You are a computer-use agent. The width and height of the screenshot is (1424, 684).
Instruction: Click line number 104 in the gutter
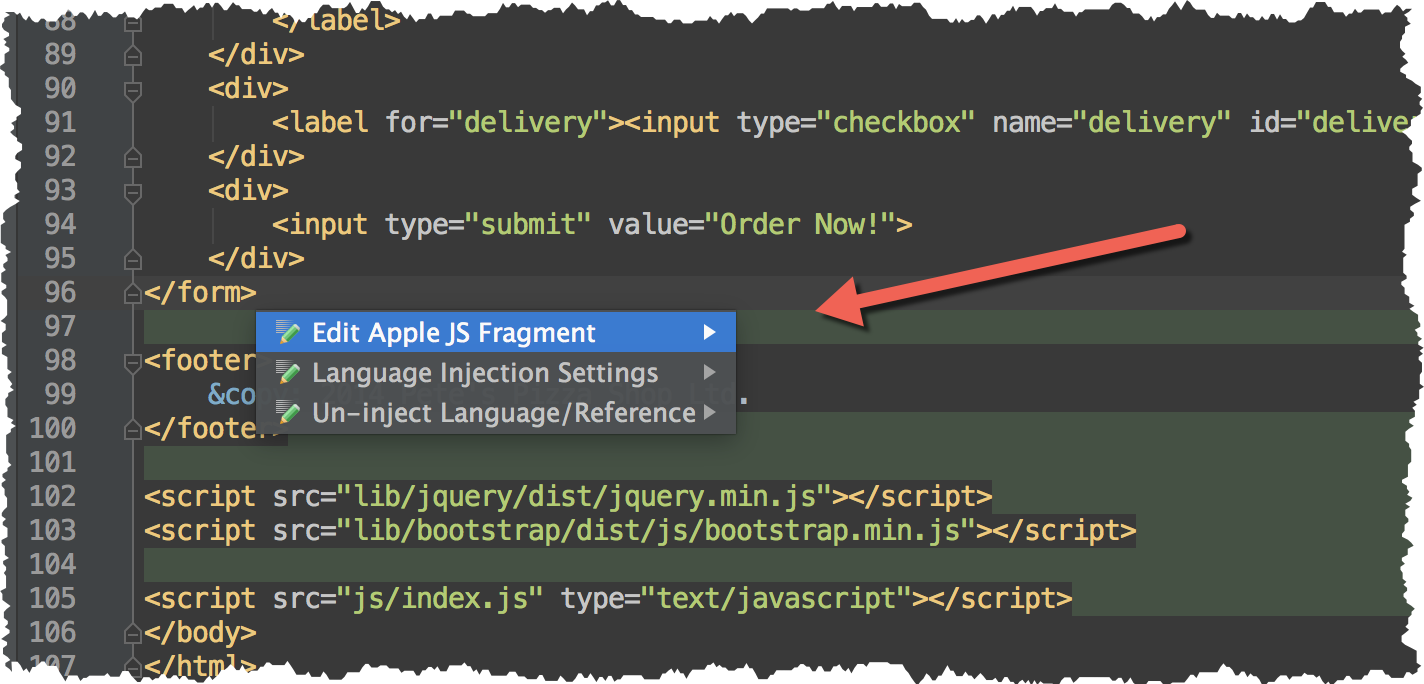coord(52,564)
